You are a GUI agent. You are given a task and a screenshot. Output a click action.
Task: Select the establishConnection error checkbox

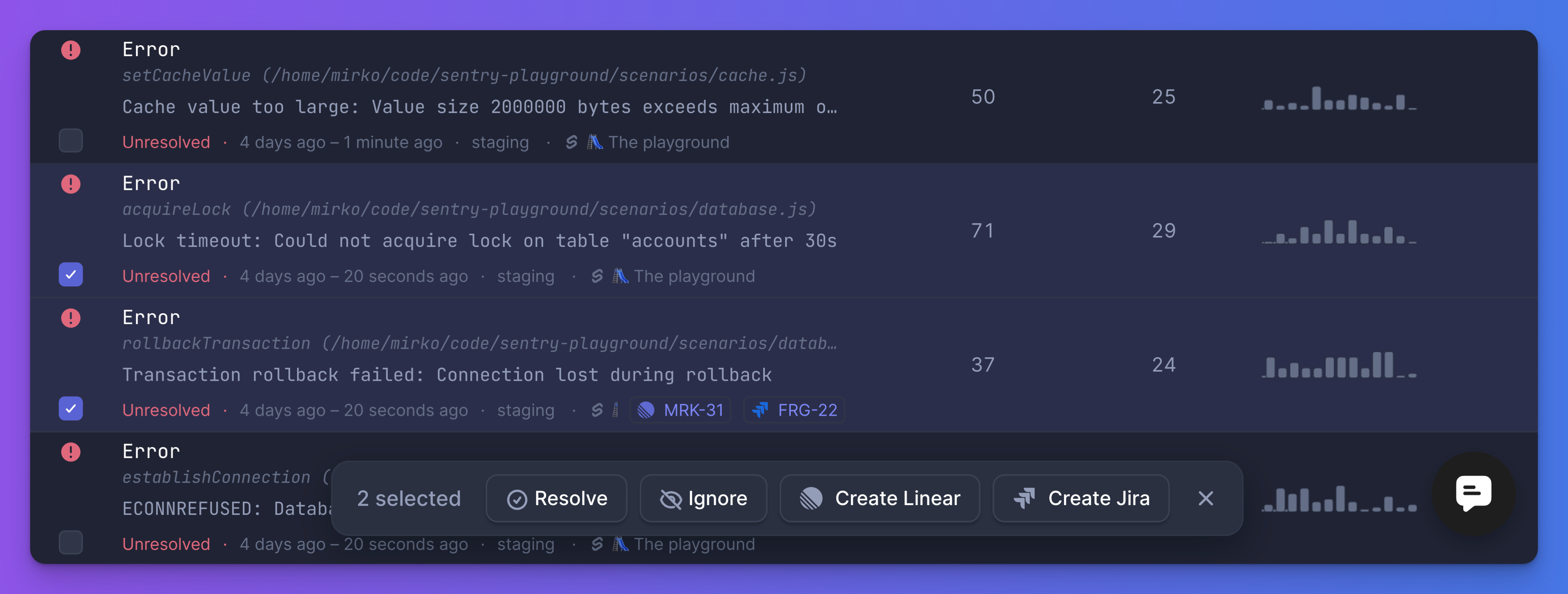(70, 542)
